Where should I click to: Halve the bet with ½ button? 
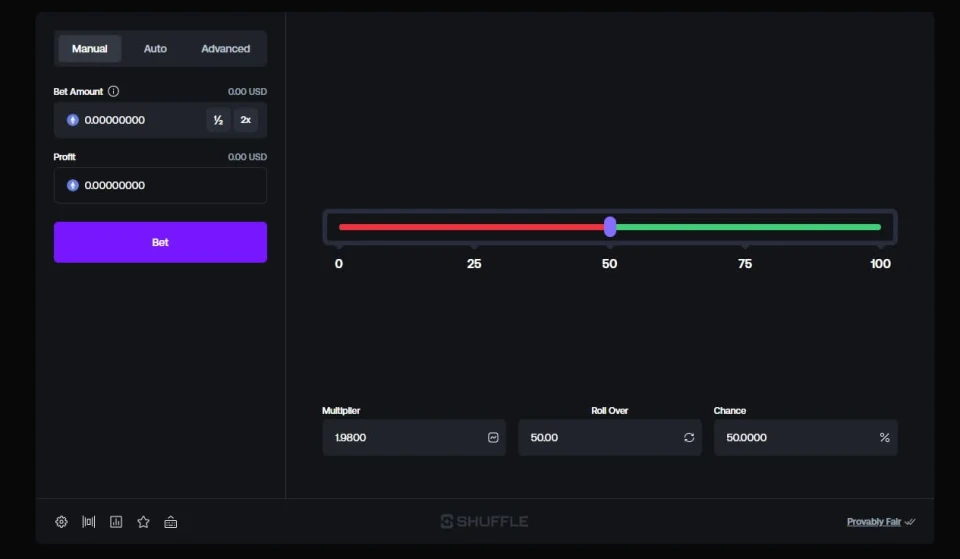point(218,120)
